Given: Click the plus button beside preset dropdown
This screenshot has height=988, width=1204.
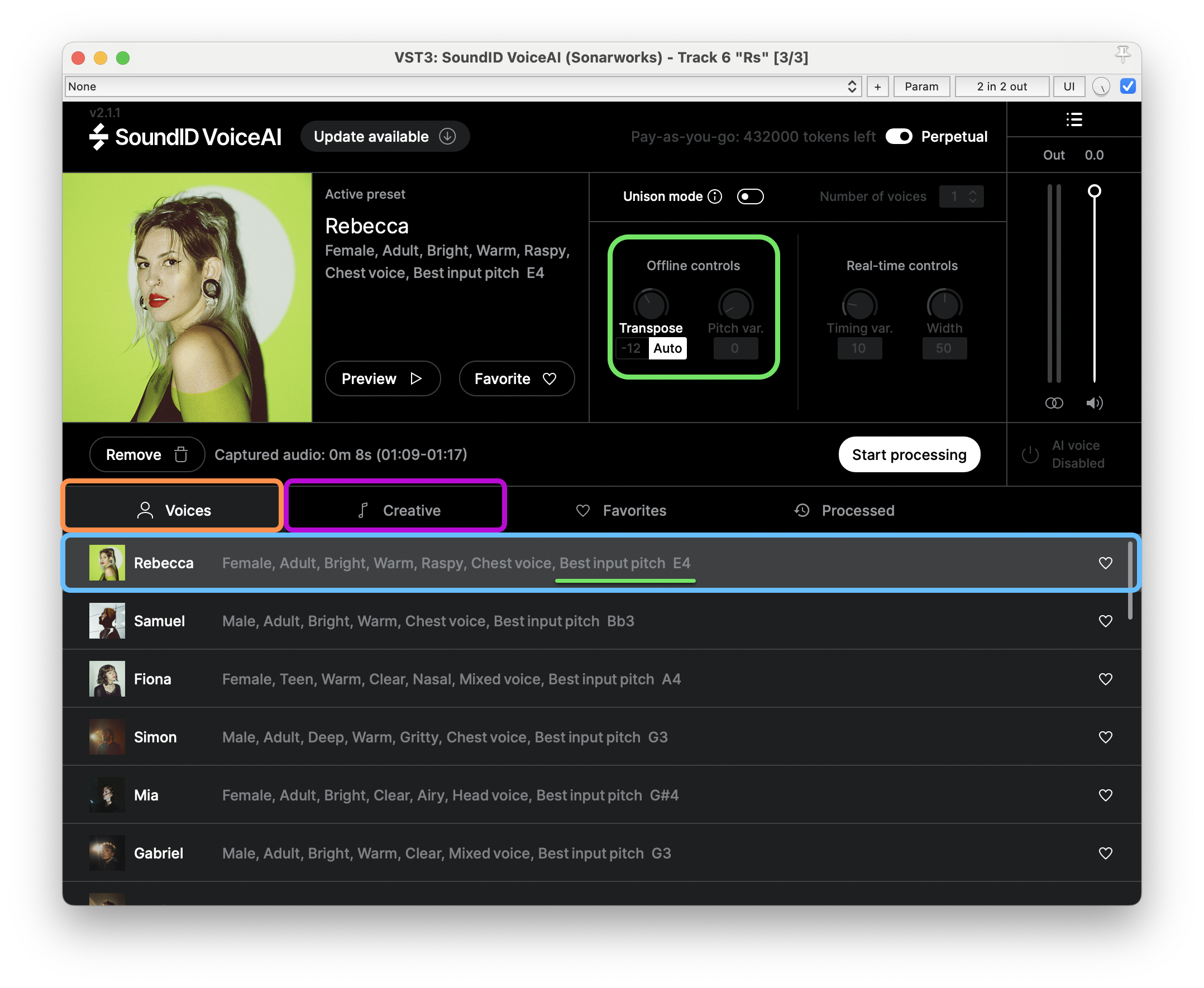Looking at the screenshot, I should tap(877, 87).
